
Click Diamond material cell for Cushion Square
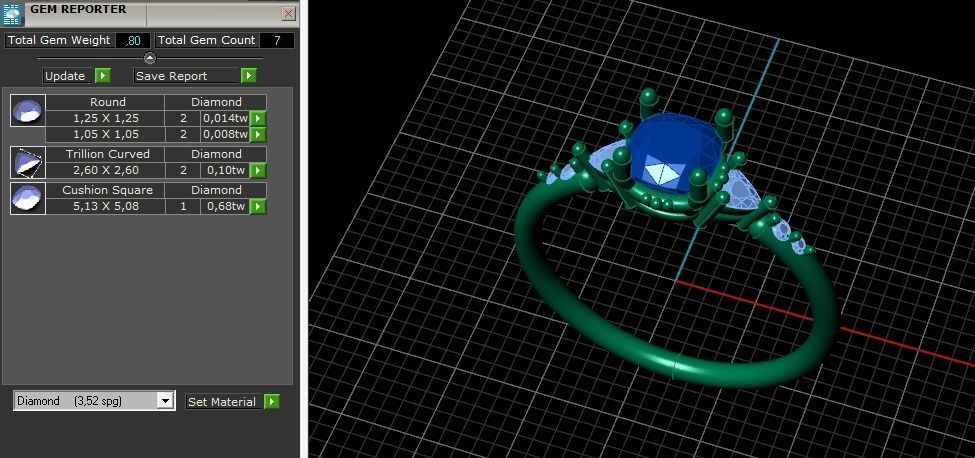(216, 190)
